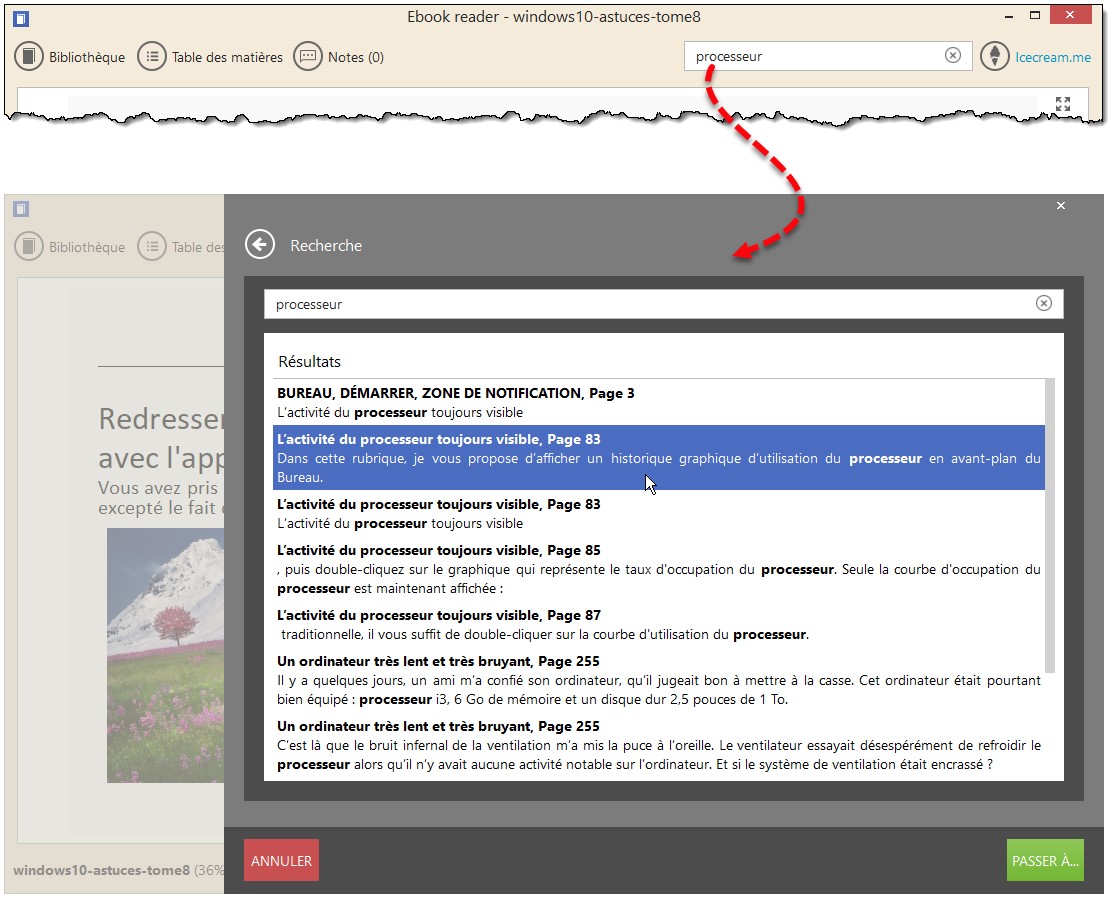Open the Page 87 search result
This screenshot has width=1110, height=897.
(658, 625)
